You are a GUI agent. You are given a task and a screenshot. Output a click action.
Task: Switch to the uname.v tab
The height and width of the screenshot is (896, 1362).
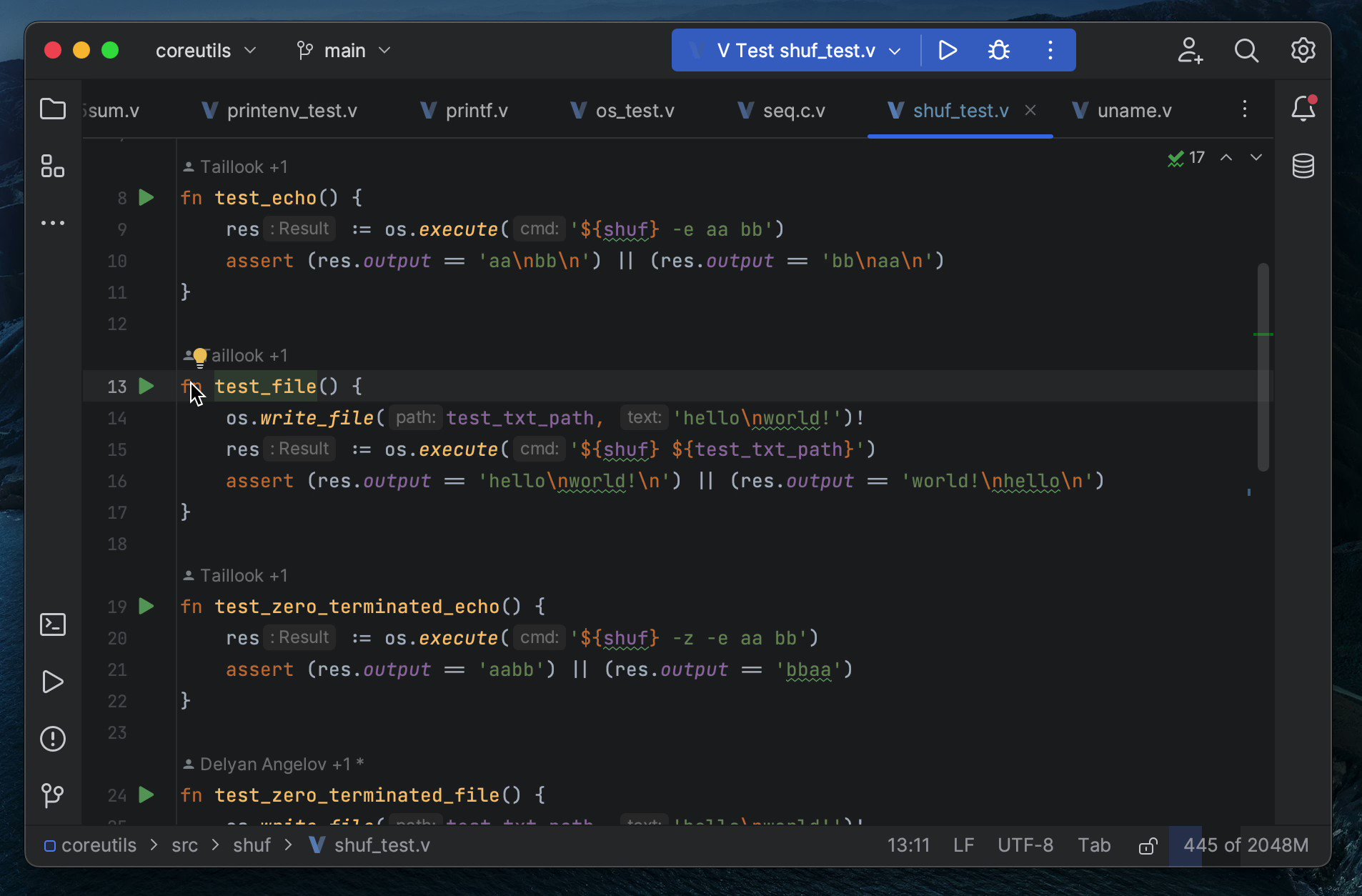point(1133,110)
